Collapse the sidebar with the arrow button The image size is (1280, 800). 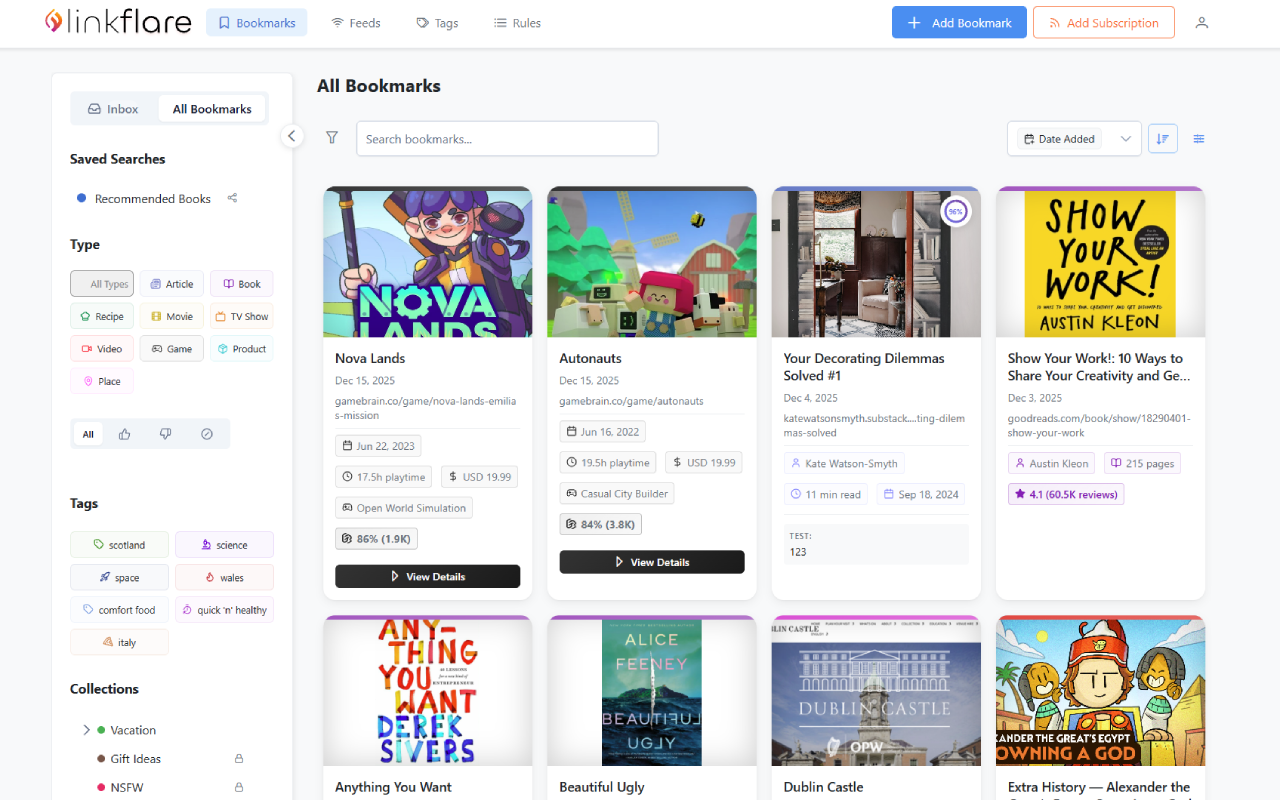[x=292, y=136]
